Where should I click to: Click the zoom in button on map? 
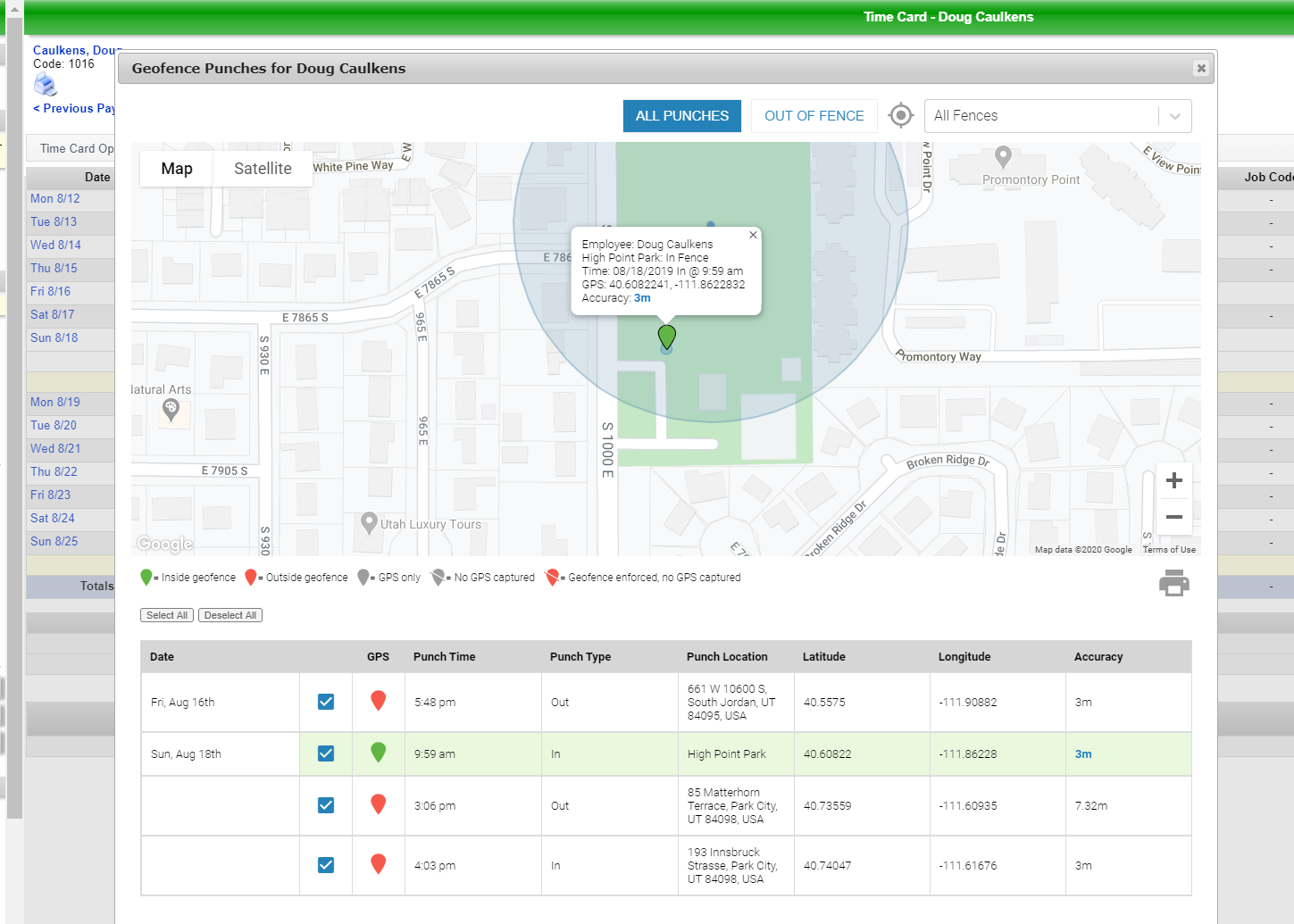pos(1173,480)
